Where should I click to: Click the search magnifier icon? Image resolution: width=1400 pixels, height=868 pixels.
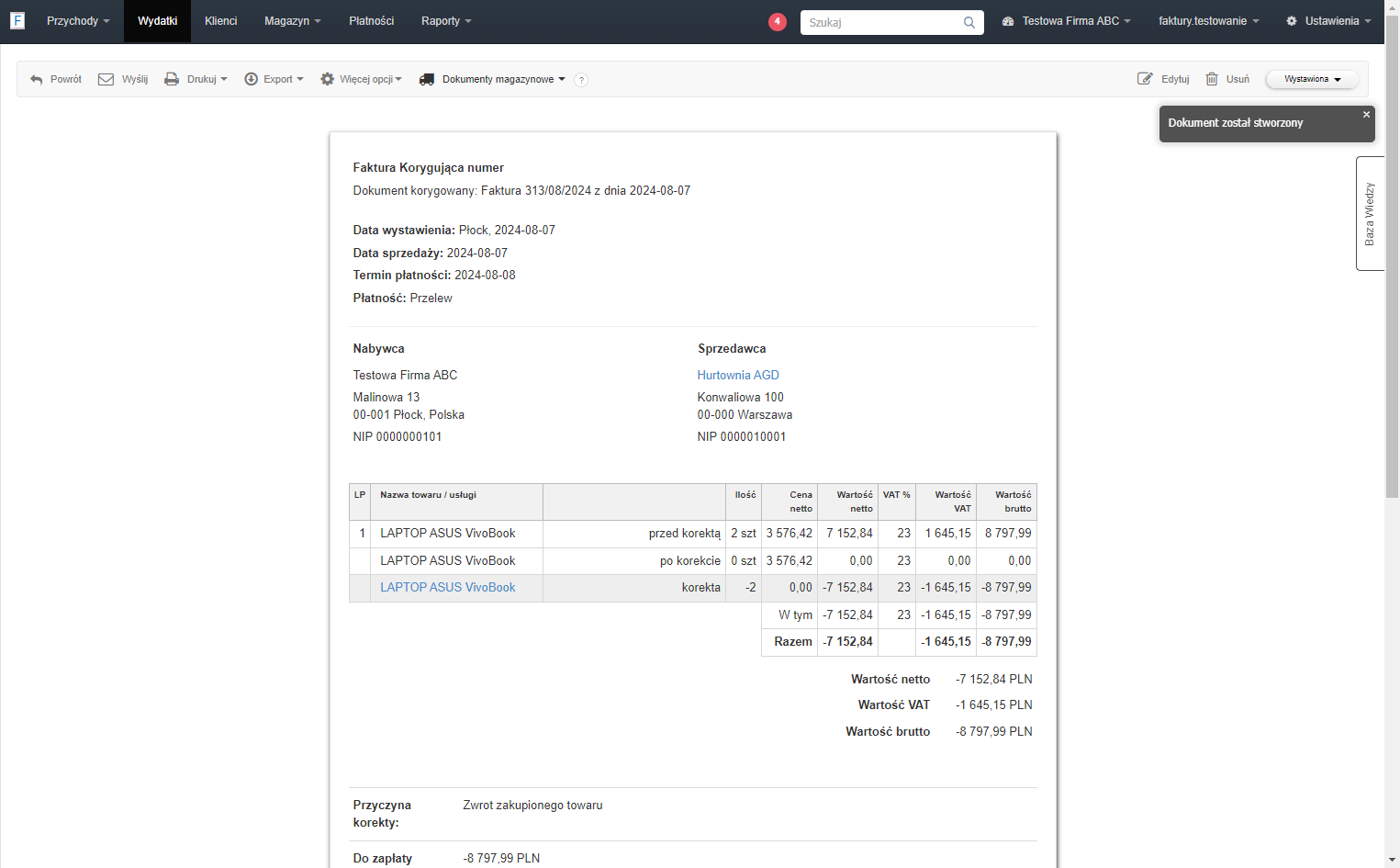969,22
